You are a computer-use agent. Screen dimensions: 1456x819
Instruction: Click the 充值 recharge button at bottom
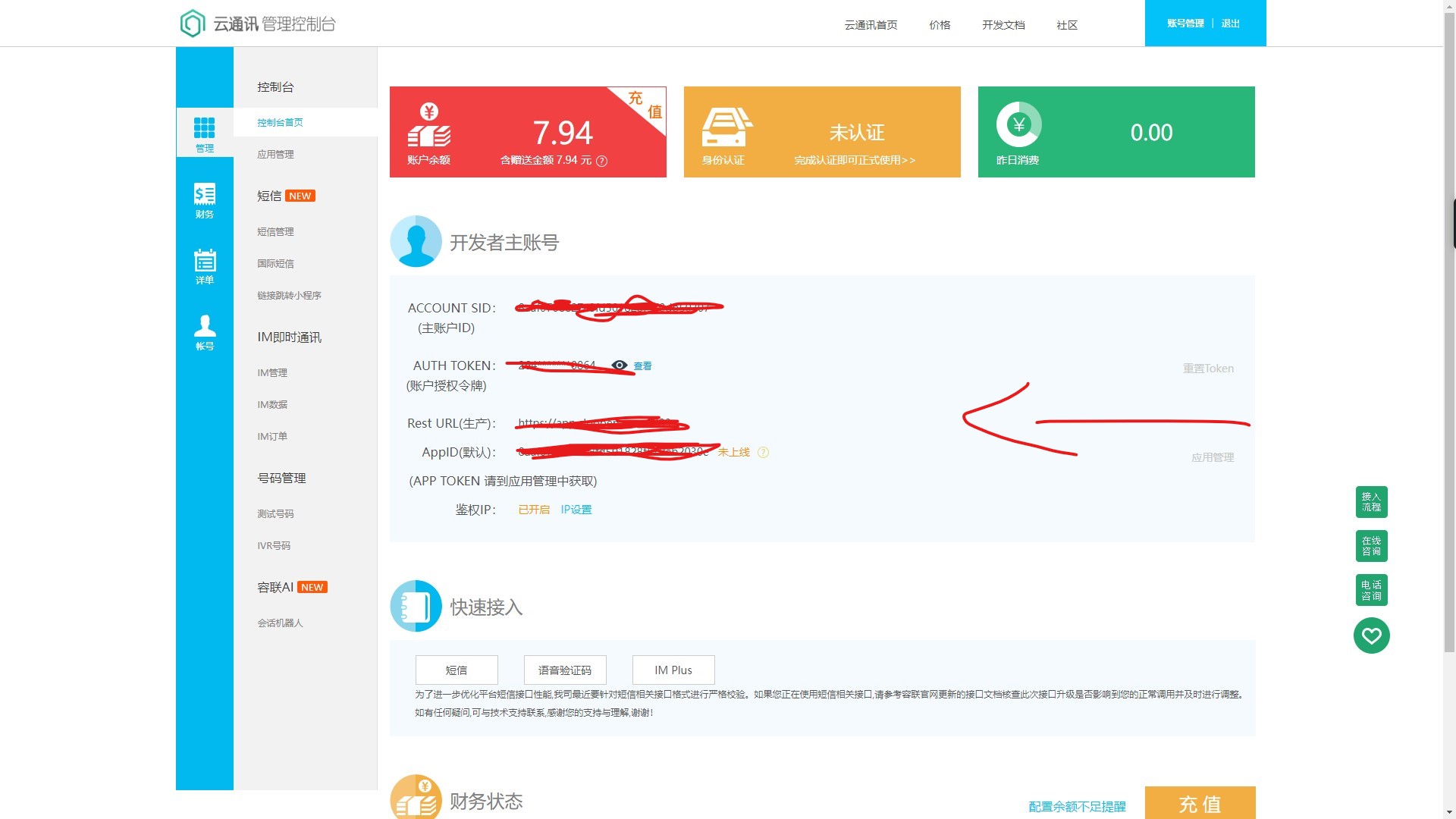1200,804
